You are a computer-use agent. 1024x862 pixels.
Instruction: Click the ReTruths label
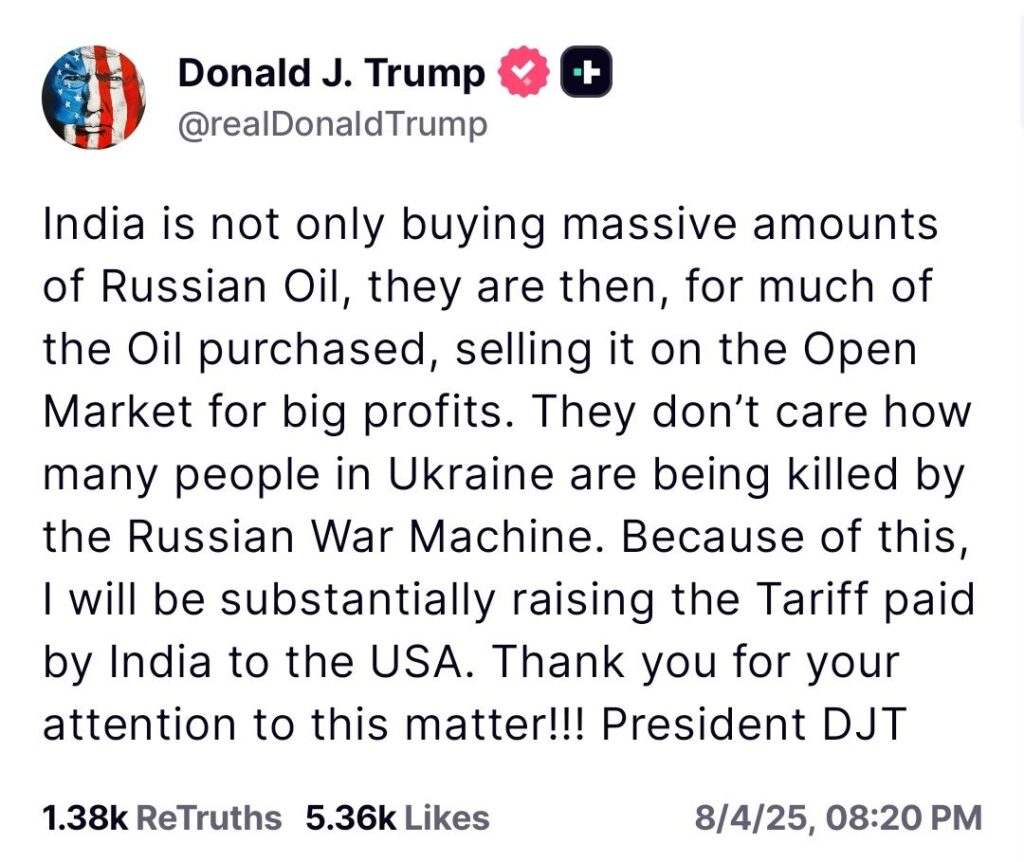[208, 818]
